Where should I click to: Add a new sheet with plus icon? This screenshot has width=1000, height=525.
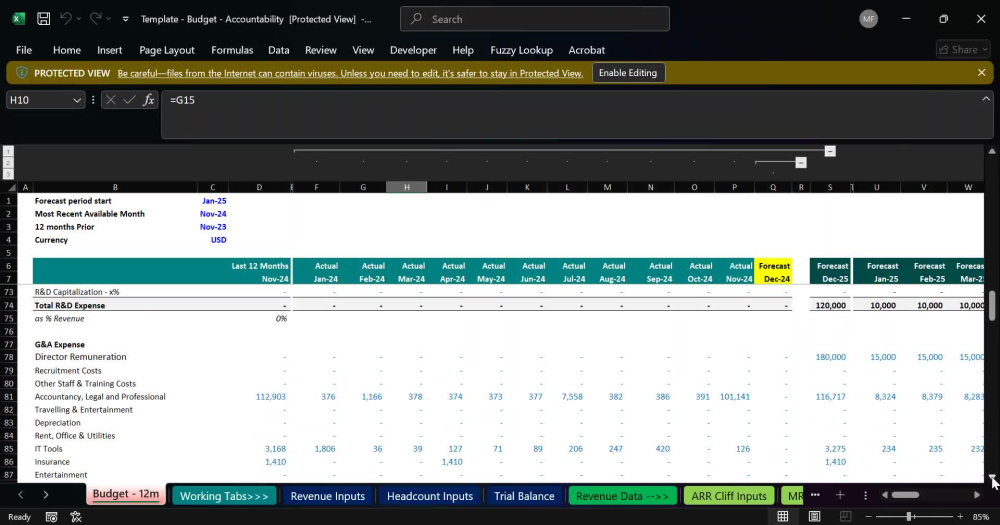(x=840, y=495)
